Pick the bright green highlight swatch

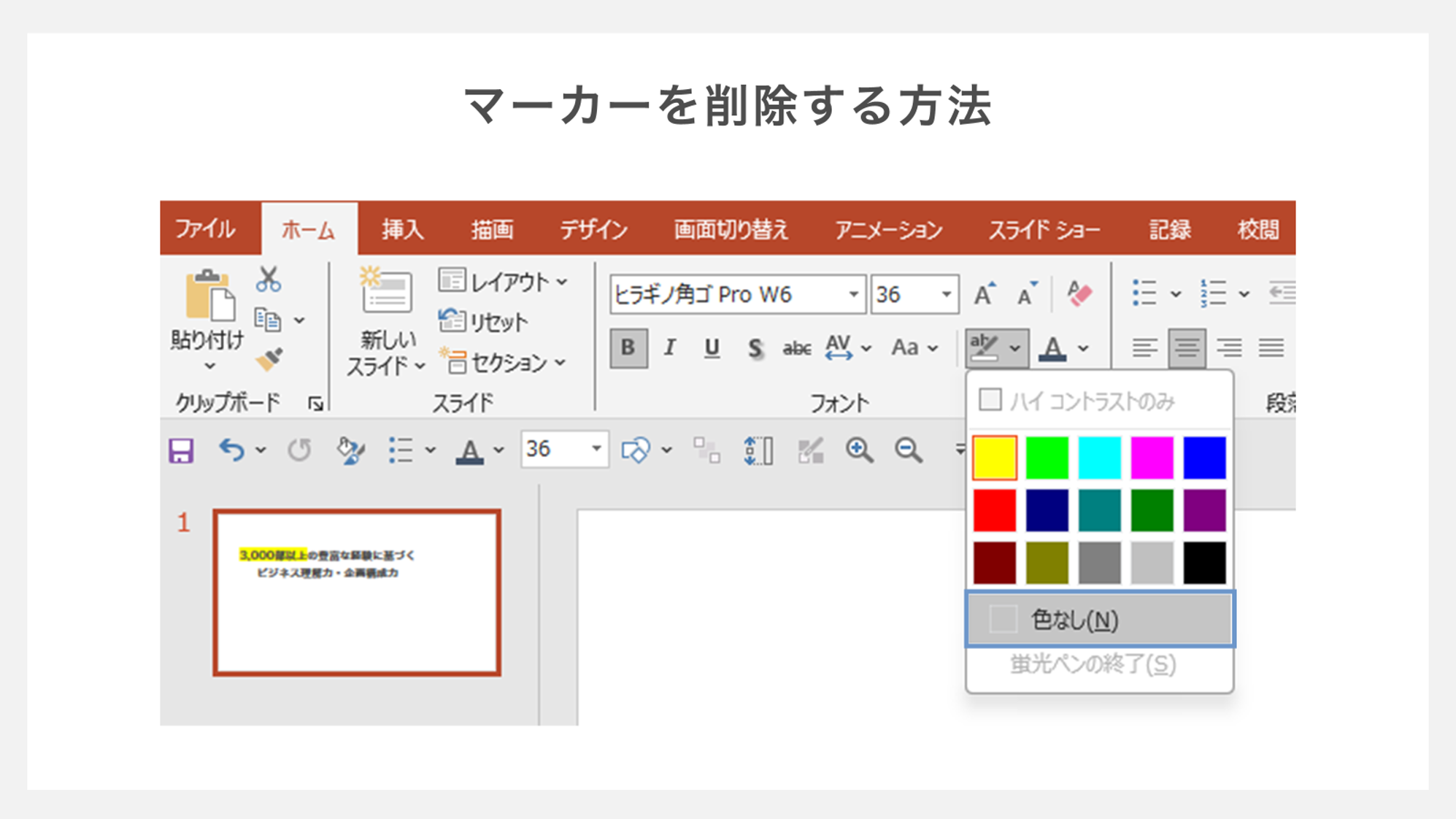1047,458
